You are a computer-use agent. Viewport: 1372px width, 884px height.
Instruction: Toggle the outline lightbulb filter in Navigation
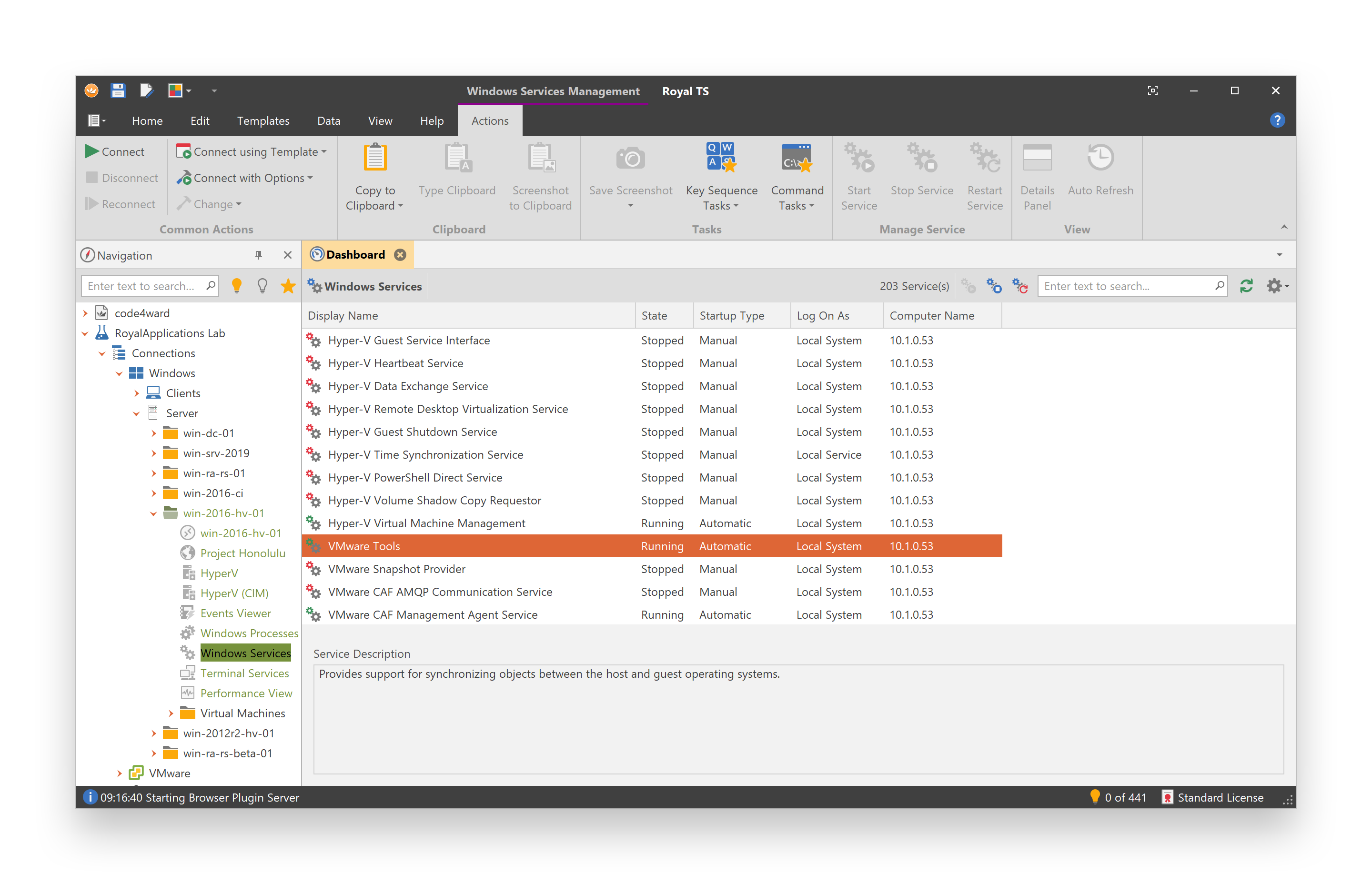[x=262, y=286]
